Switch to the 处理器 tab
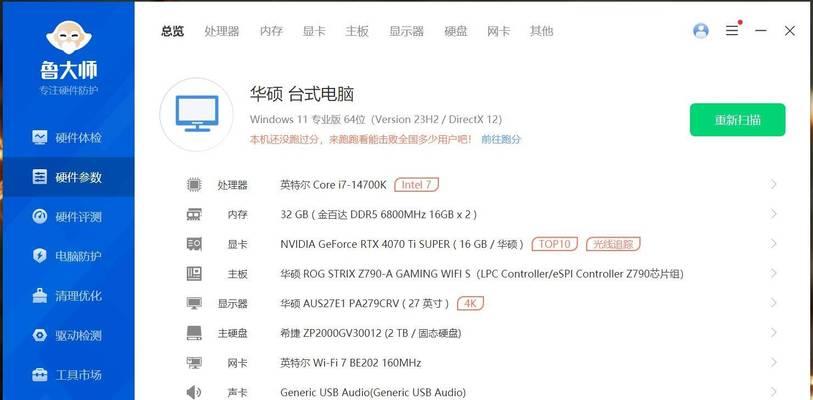 click(222, 31)
